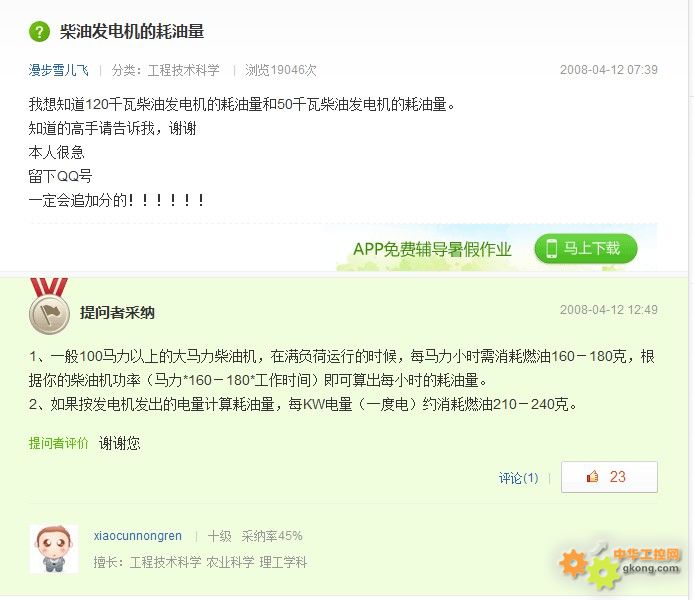
Task: Click the 理工学科 expertise tag
Action: [x=283, y=562]
